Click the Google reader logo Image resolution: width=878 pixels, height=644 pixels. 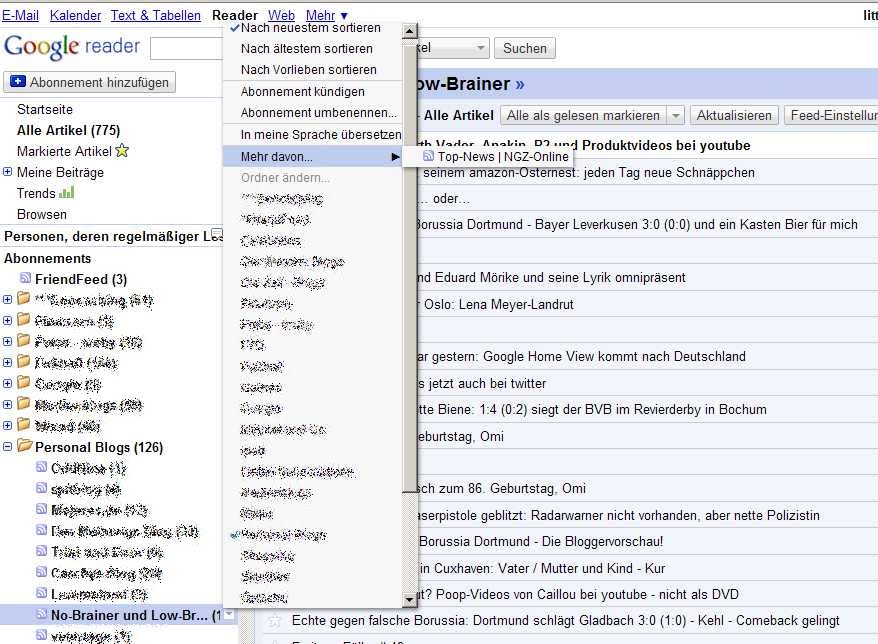click(x=72, y=47)
